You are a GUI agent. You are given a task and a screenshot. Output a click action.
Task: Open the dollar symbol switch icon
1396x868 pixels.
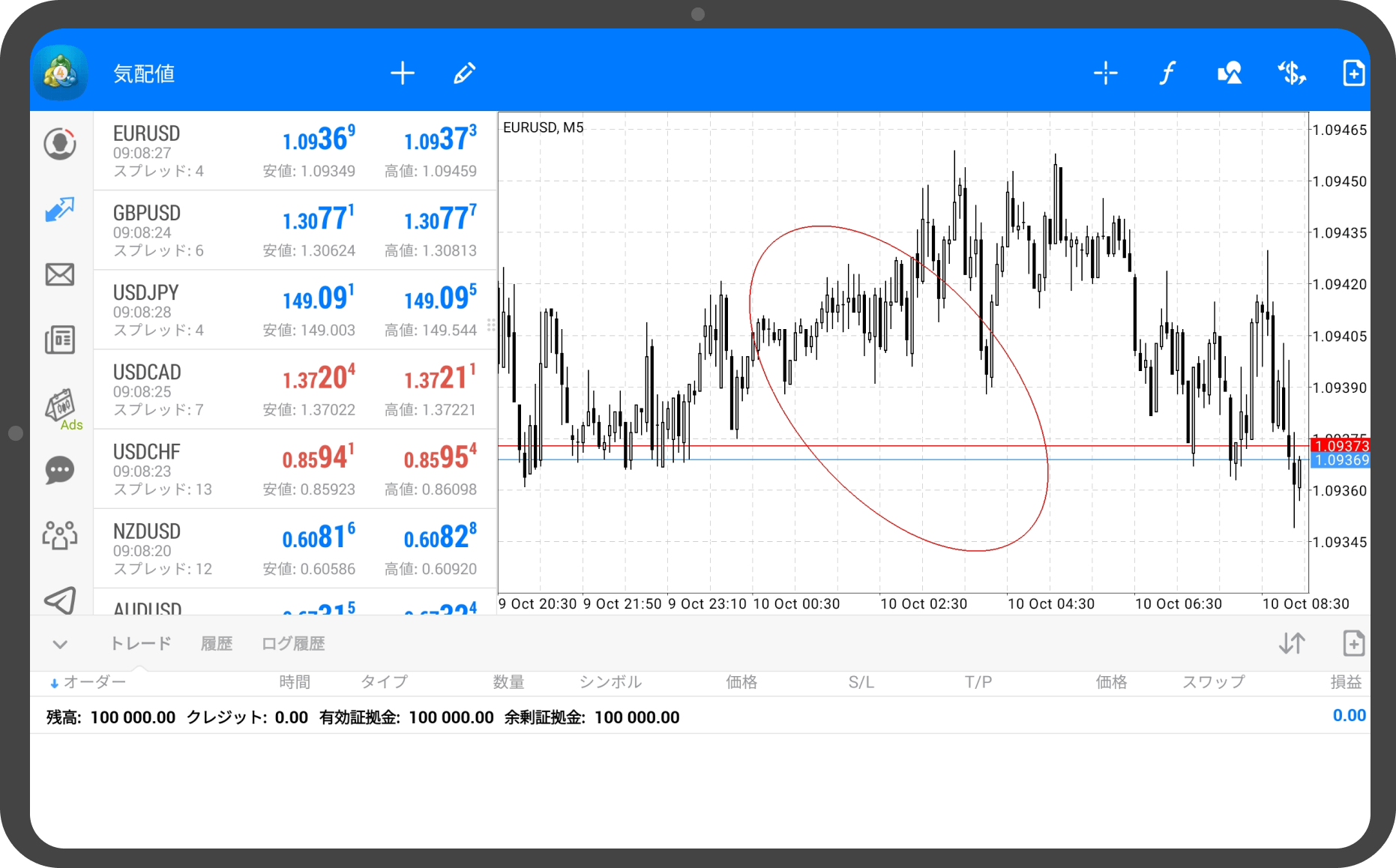point(1291,73)
